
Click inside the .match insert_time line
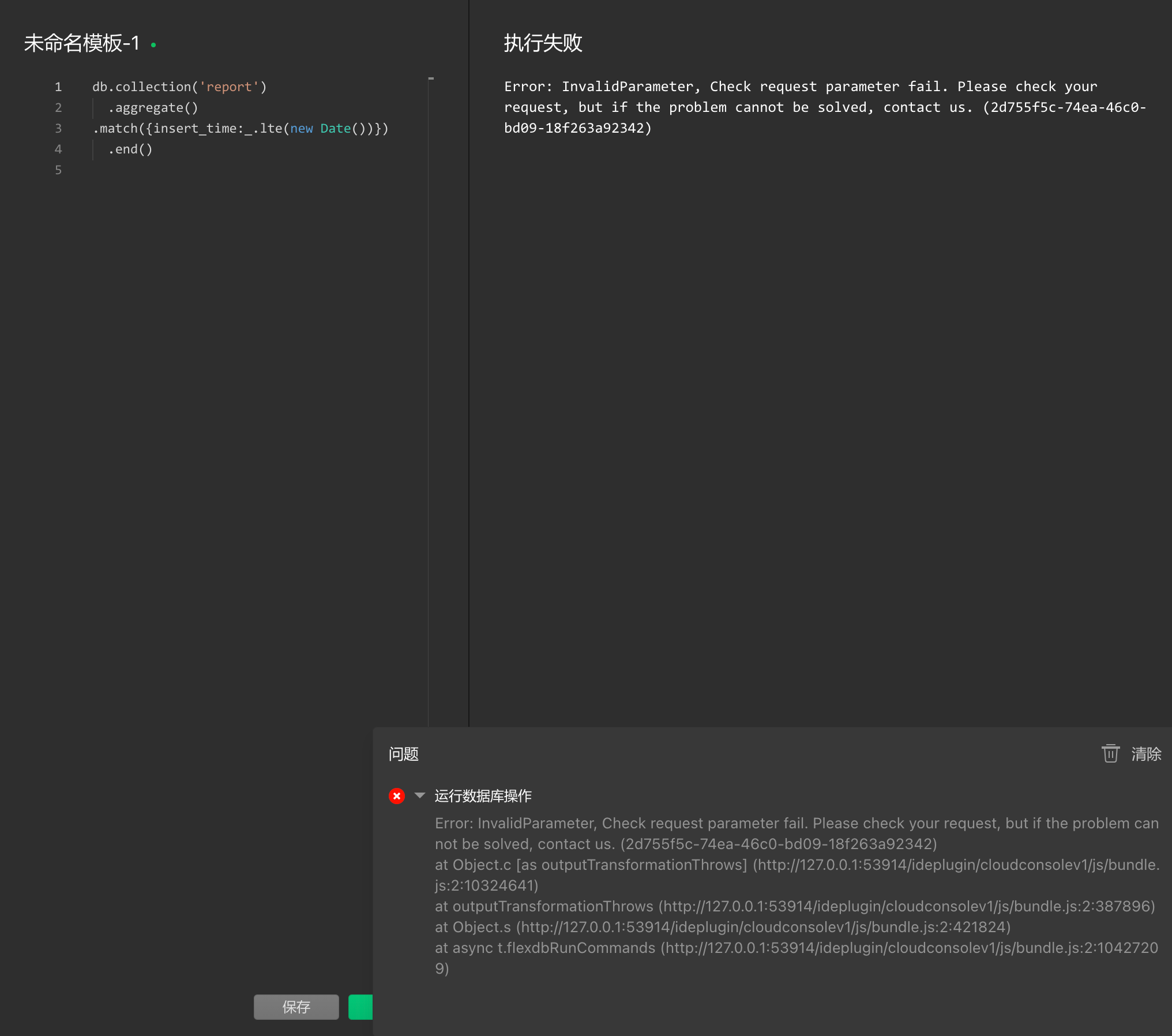pos(240,129)
